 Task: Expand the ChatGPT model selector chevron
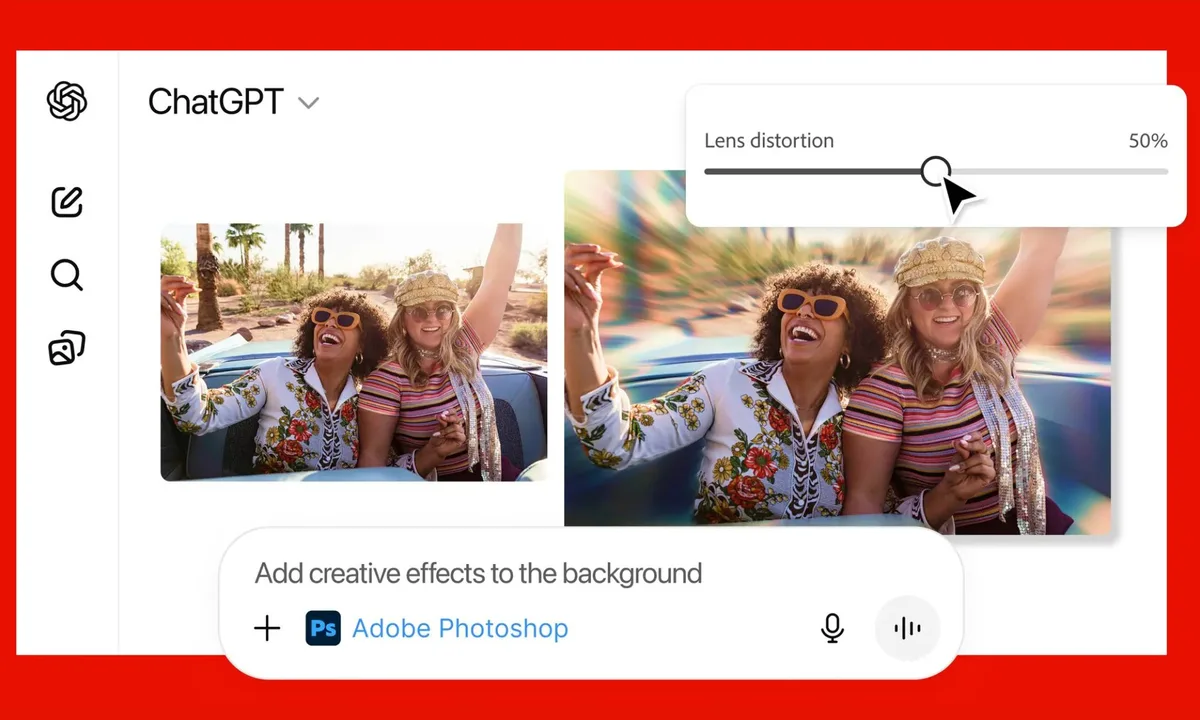[308, 103]
